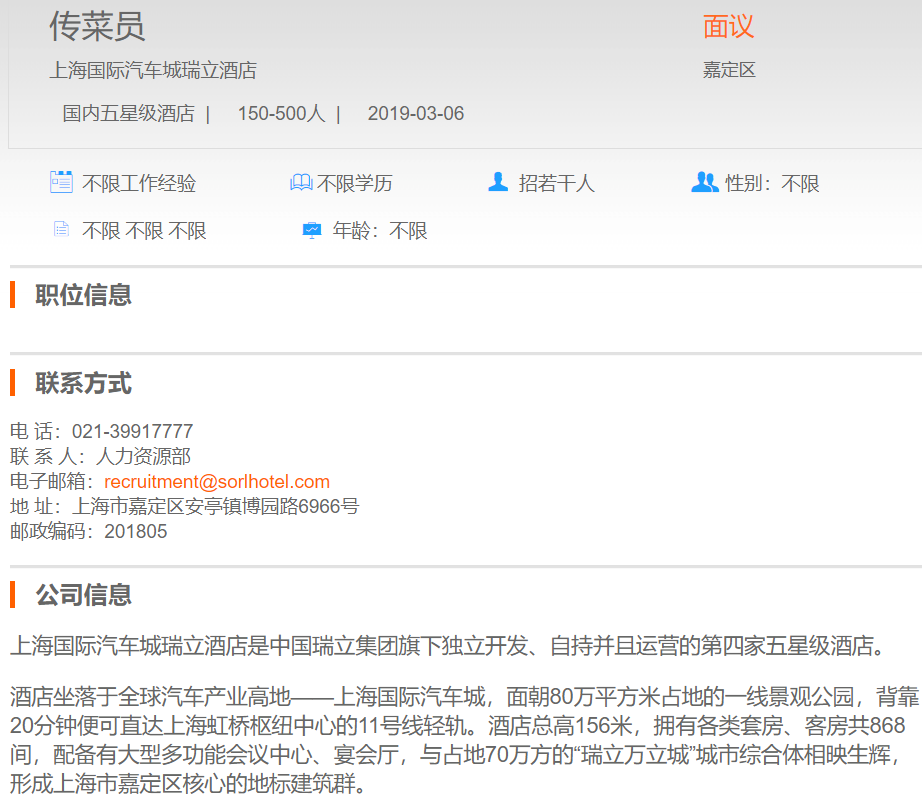This screenshot has width=922, height=809.
Task: Click the 职位信息 section heading
Action: [84, 295]
